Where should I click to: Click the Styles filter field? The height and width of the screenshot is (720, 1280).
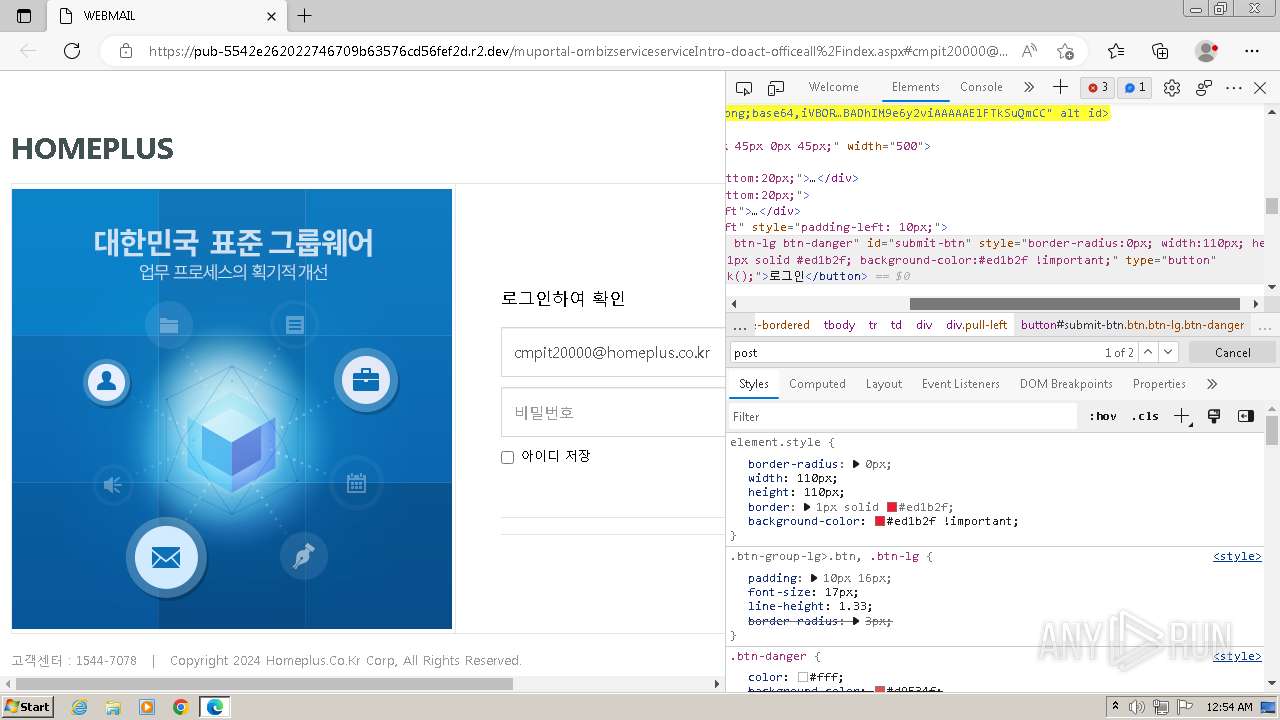point(902,416)
